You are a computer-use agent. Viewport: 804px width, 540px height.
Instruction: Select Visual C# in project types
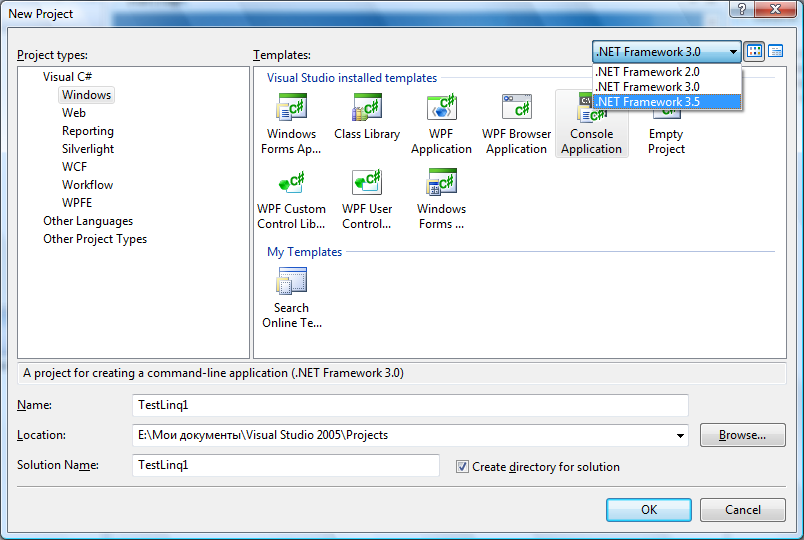(67, 77)
